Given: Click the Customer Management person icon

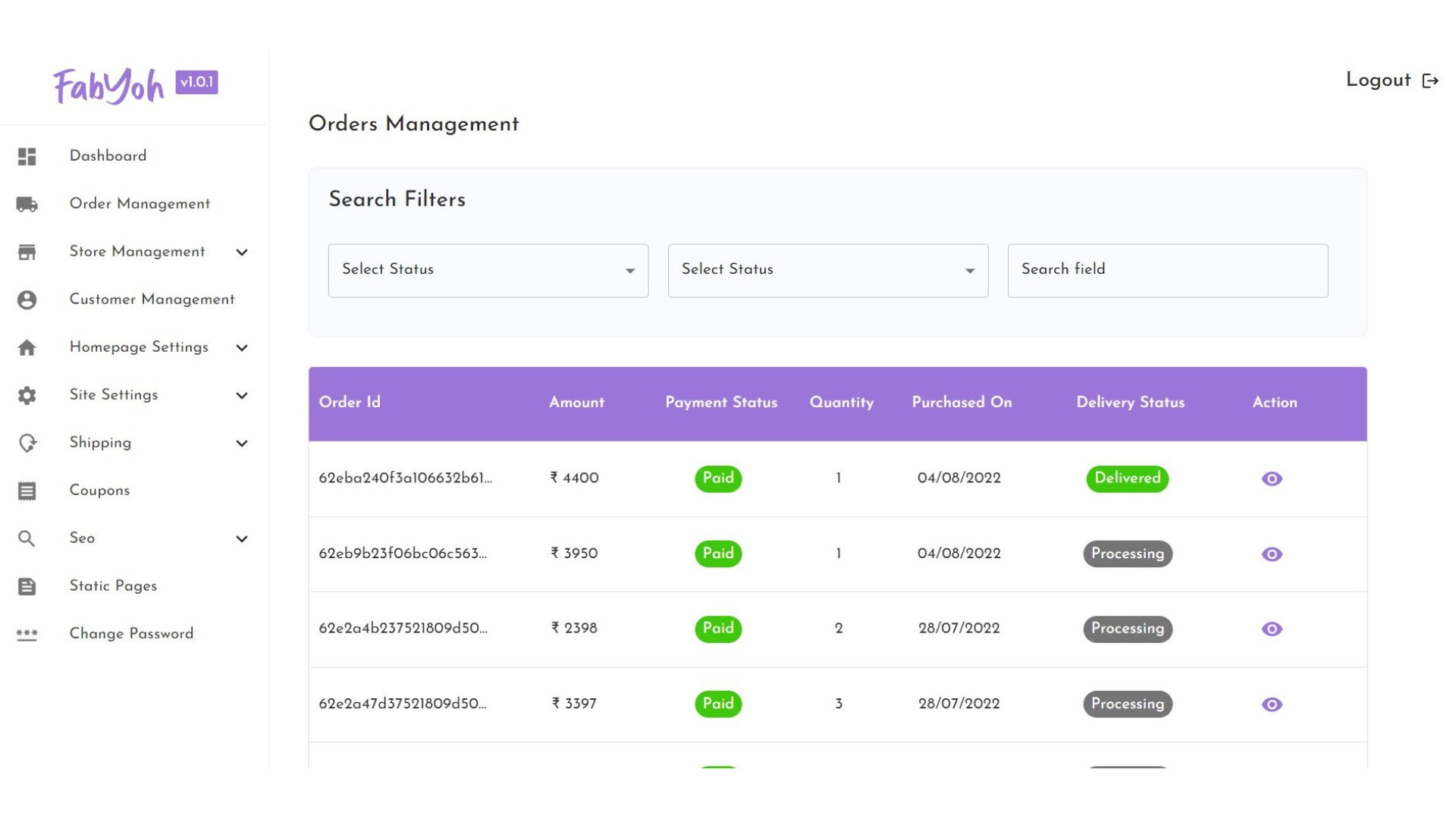Looking at the screenshot, I should coord(27,300).
